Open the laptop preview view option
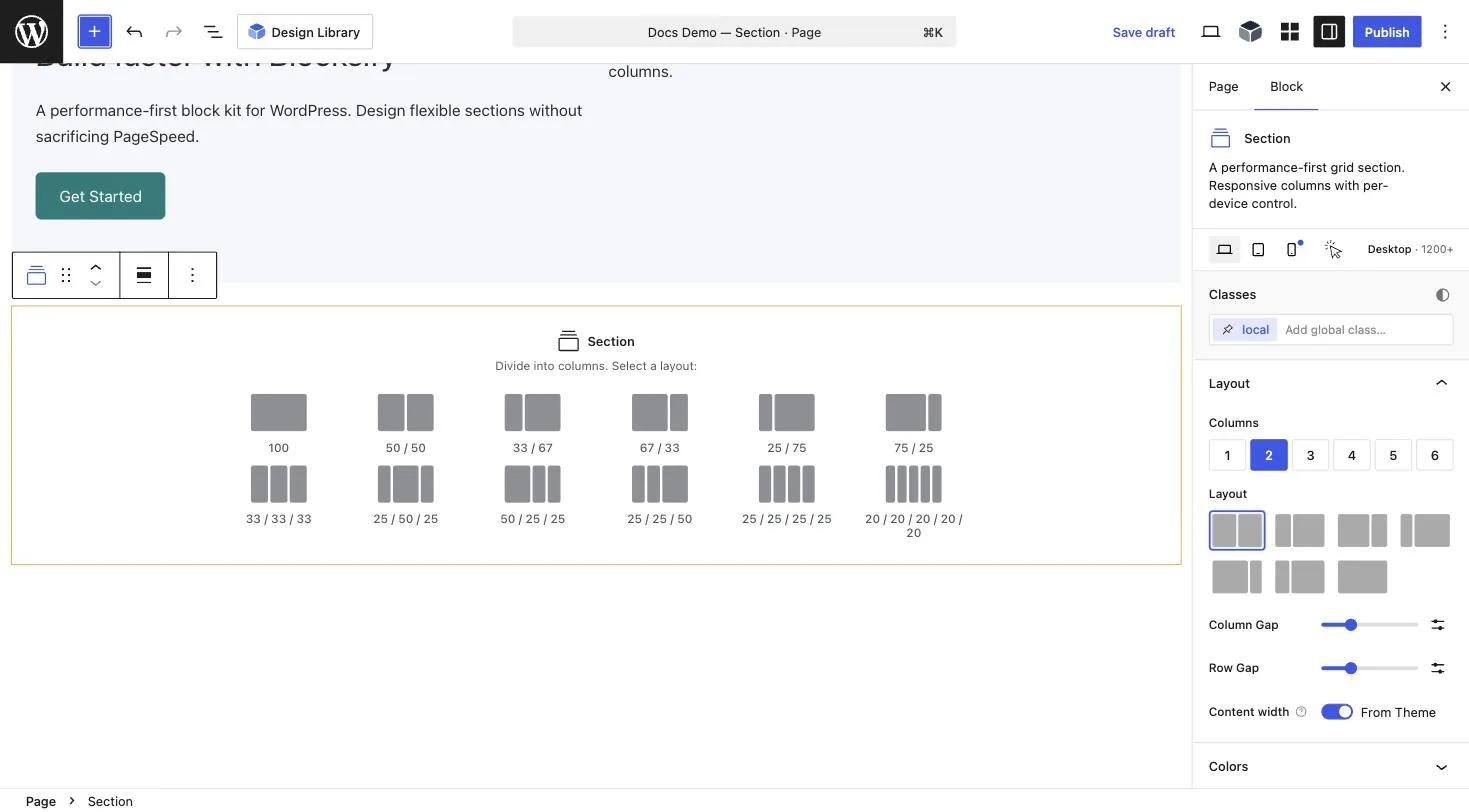The image size is (1469, 812). [1210, 32]
